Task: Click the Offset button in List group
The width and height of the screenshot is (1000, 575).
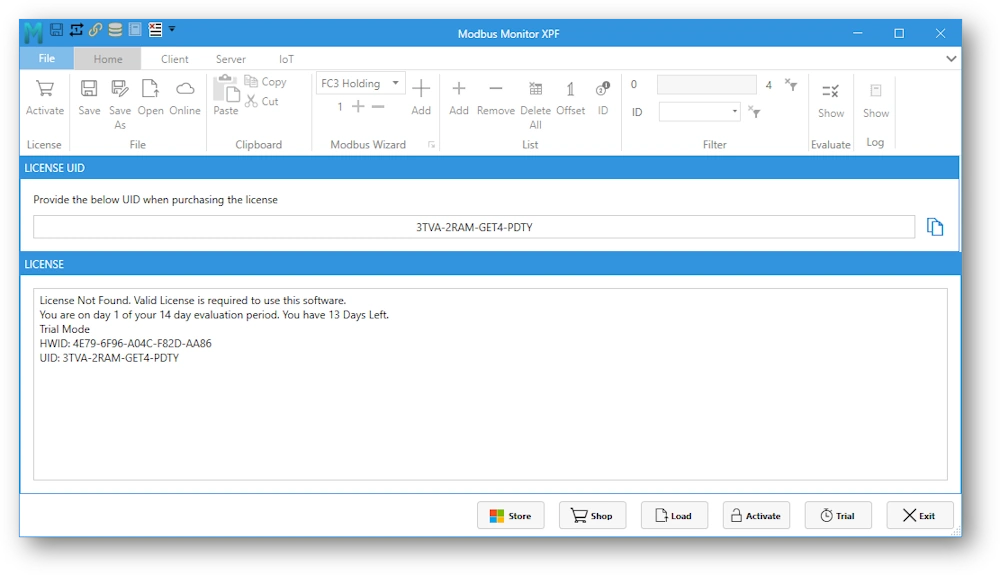Action: coord(571,98)
